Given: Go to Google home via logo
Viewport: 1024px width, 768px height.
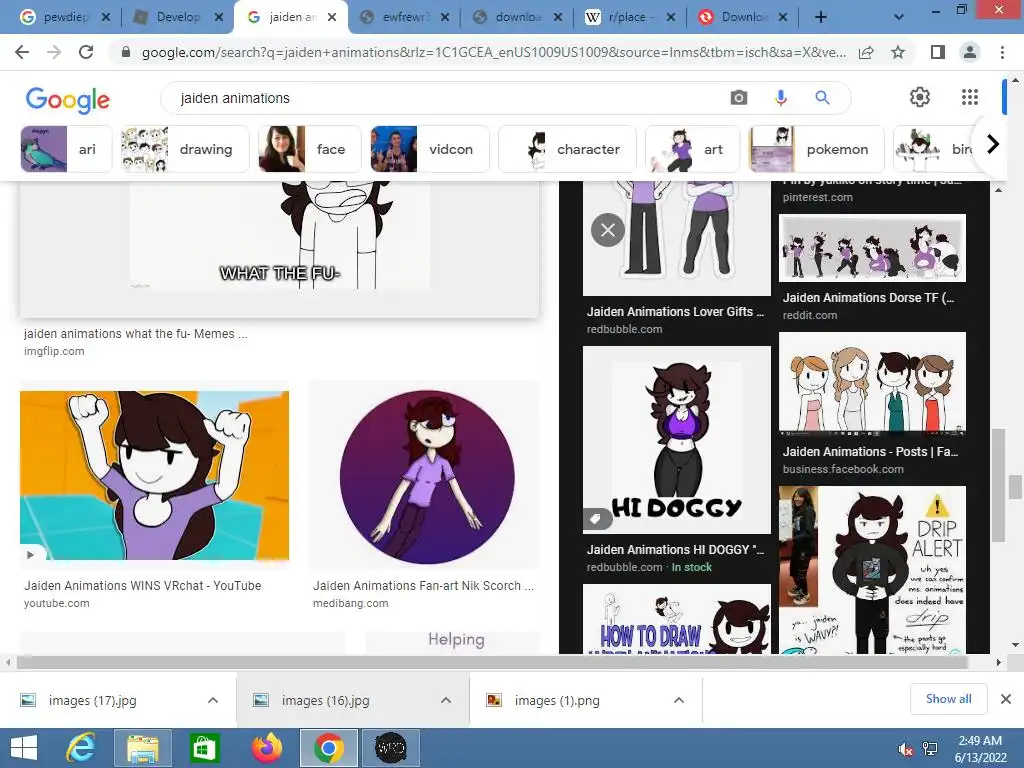Looking at the screenshot, I should click(68, 99).
